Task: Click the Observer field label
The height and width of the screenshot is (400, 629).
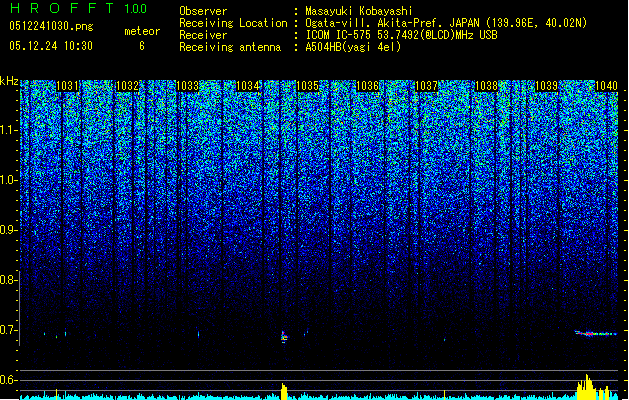Action: click(x=203, y=11)
